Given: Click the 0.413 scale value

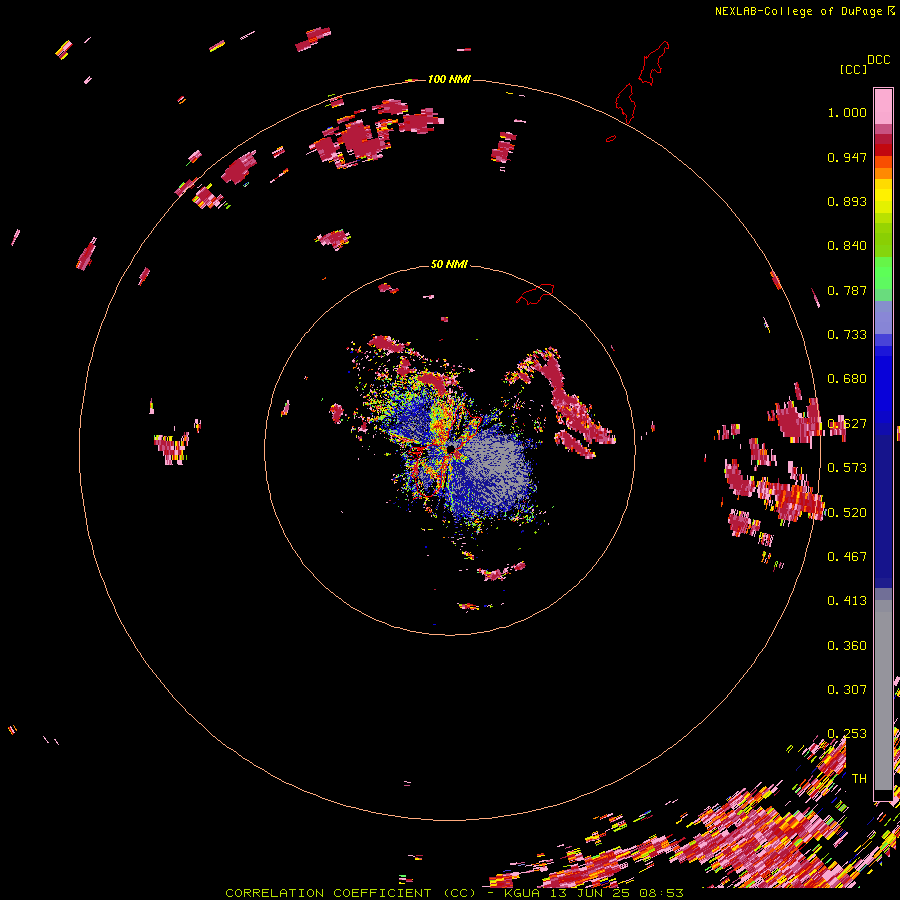Looking at the screenshot, I should click(x=847, y=601).
